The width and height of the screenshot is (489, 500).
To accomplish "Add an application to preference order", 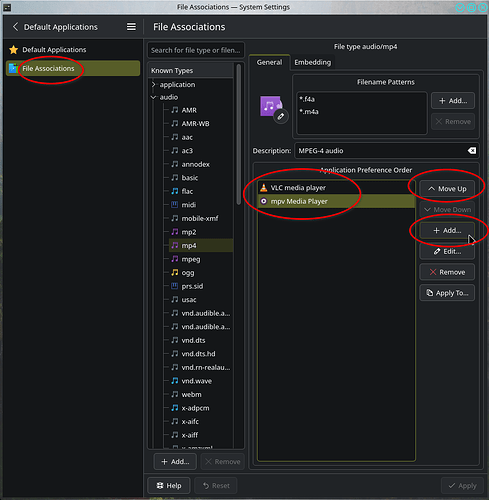I will (x=447, y=230).
